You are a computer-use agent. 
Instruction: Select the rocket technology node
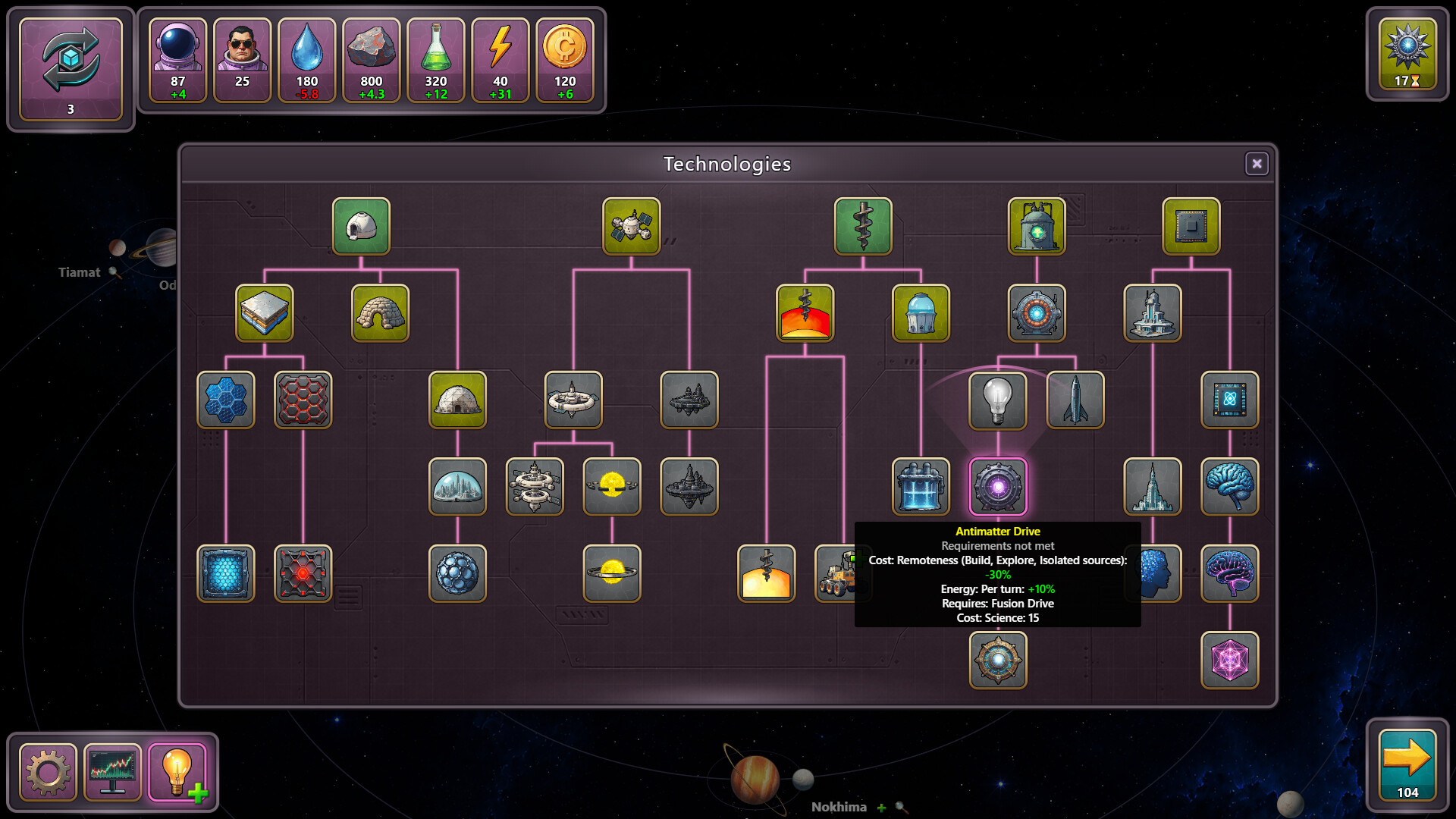(1075, 400)
